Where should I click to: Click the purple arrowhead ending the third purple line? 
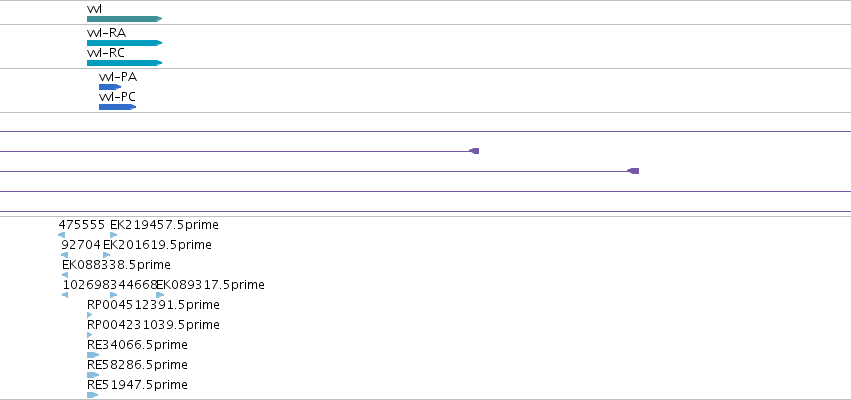(633, 171)
